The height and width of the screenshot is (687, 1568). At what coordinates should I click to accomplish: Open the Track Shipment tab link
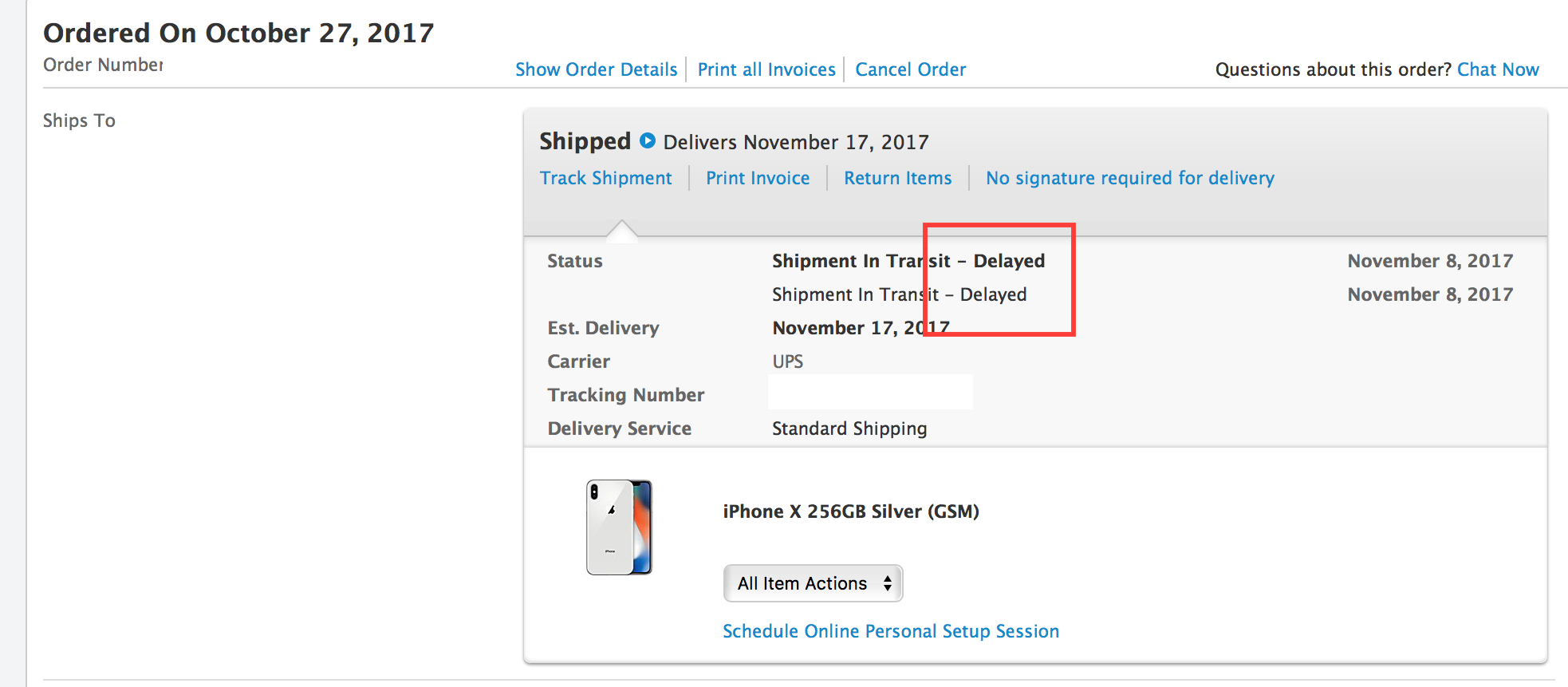click(605, 178)
